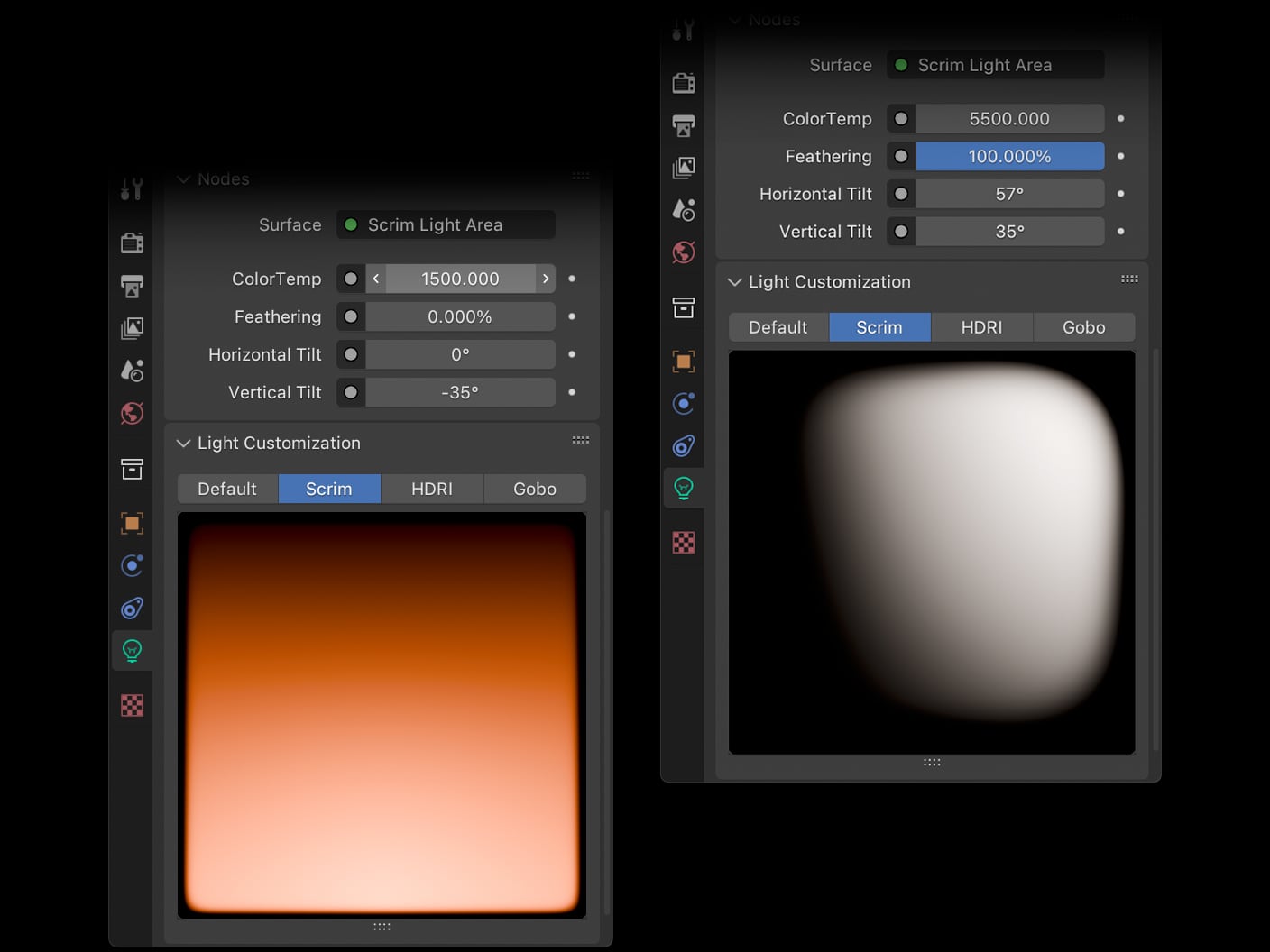1270x952 pixels.
Task: Open the render export printer icon
Action: [133, 285]
